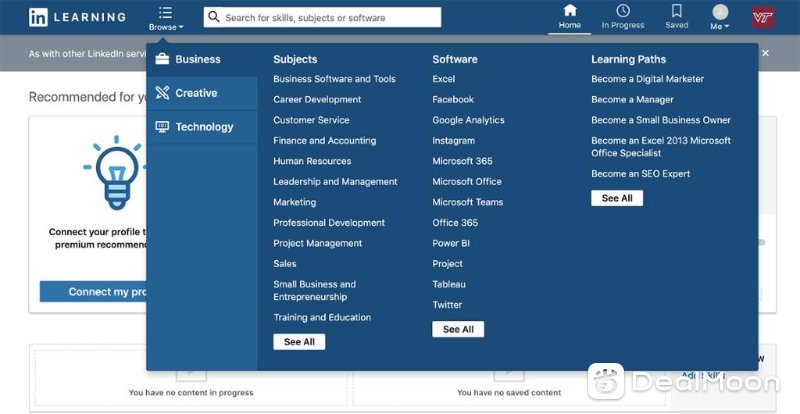Open Small Business and Entrepreneurship subject
Screen dimensions: 800x414
[314, 290]
